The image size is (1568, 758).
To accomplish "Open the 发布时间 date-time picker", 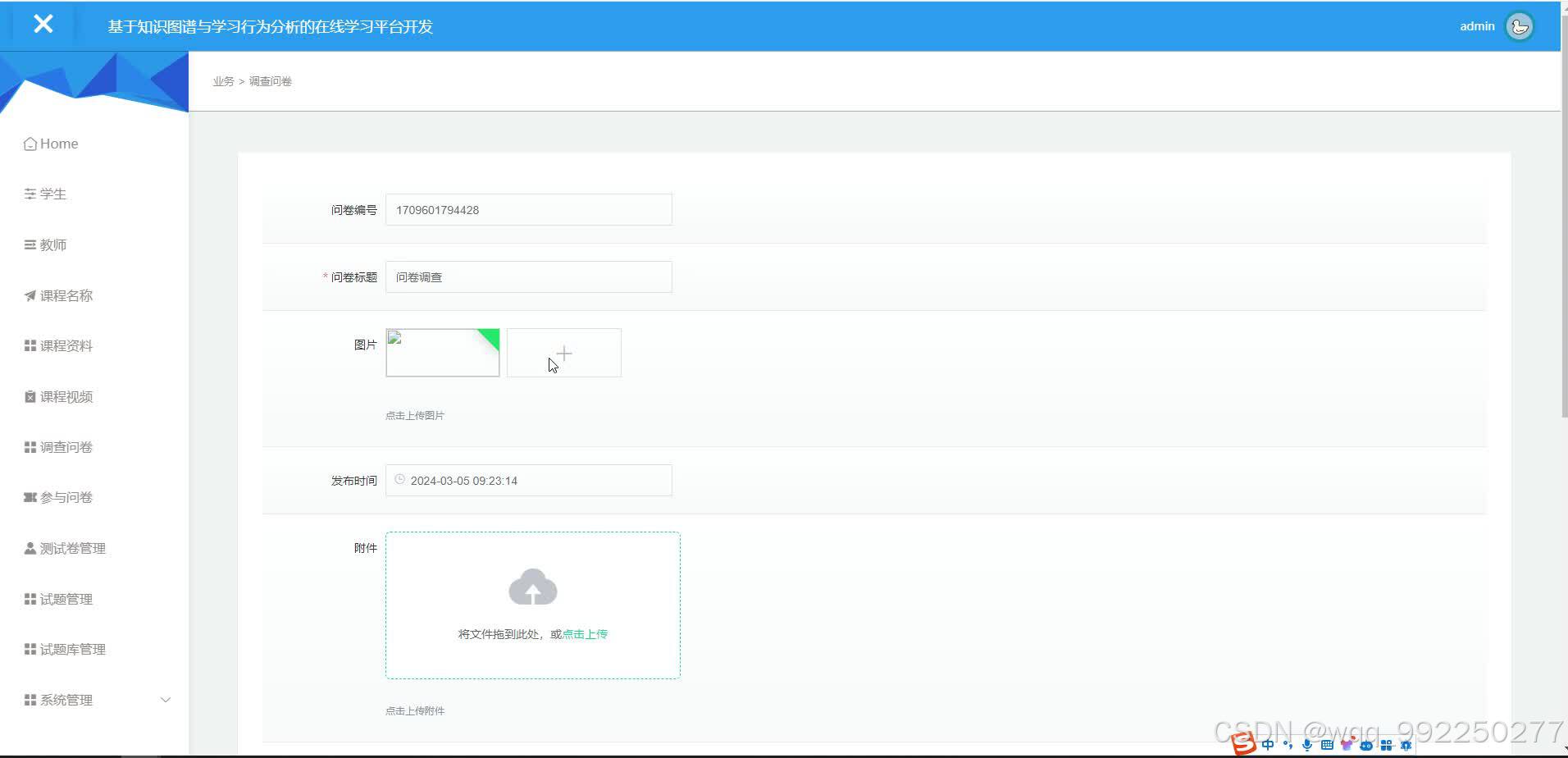I will tap(529, 481).
